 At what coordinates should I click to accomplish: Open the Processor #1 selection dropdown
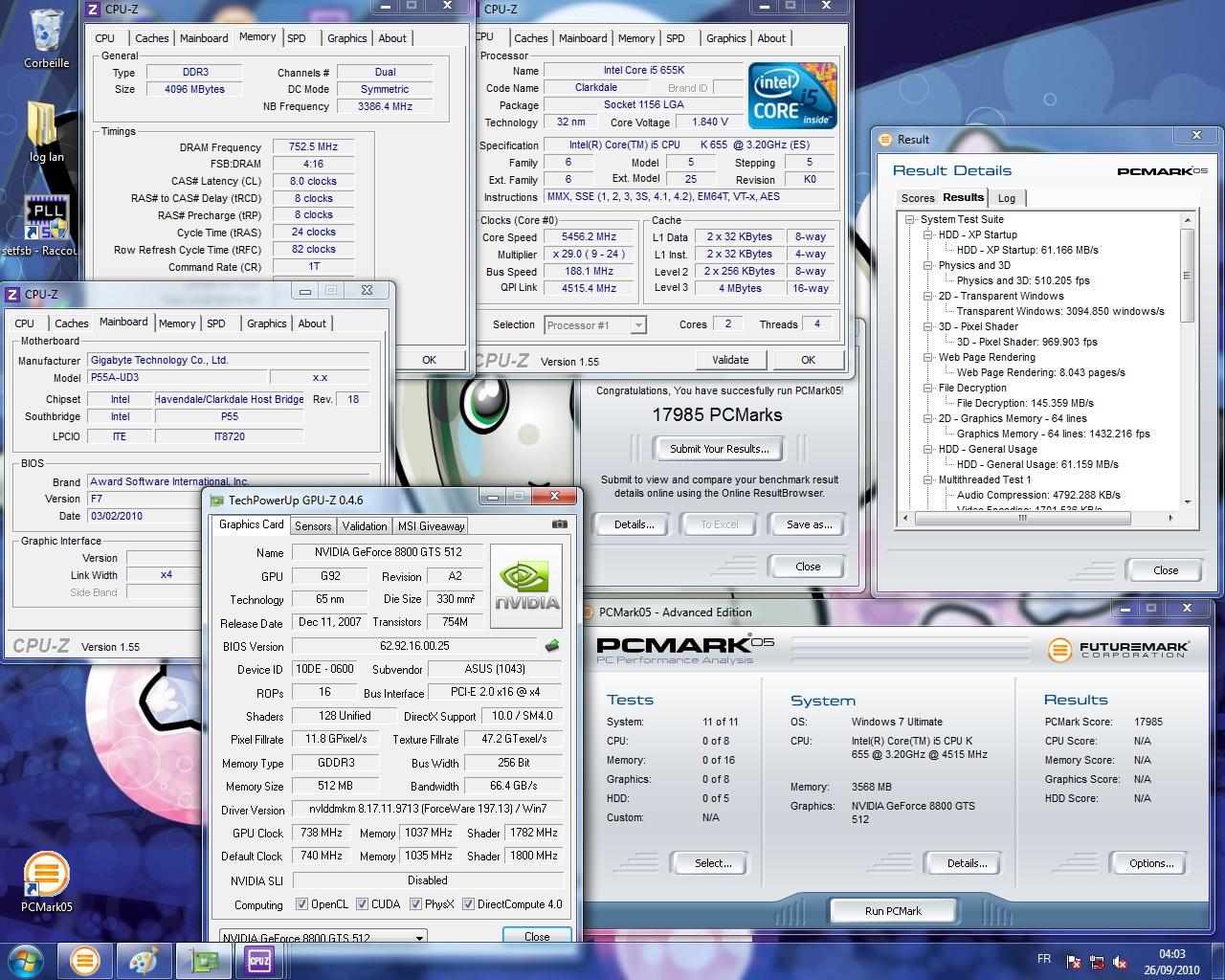coord(595,325)
